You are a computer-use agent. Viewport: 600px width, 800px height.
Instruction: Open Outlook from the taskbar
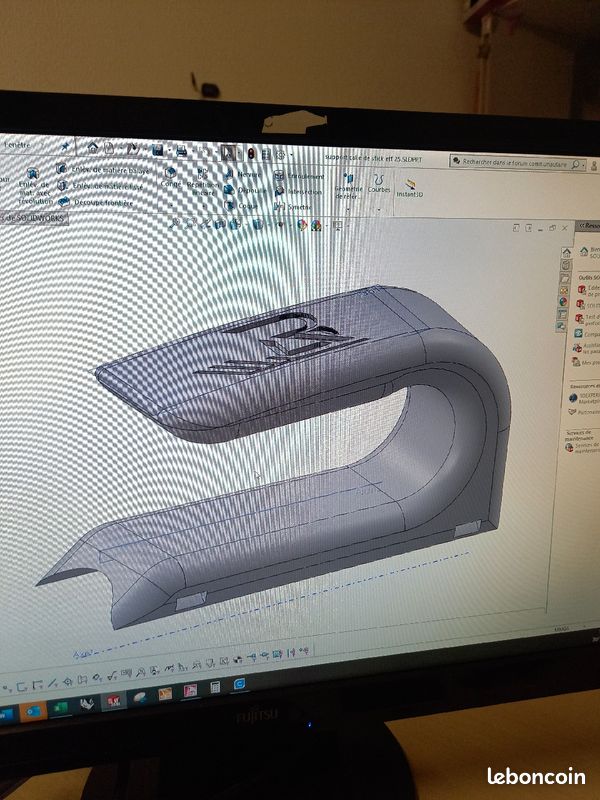[x=33, y=711]
